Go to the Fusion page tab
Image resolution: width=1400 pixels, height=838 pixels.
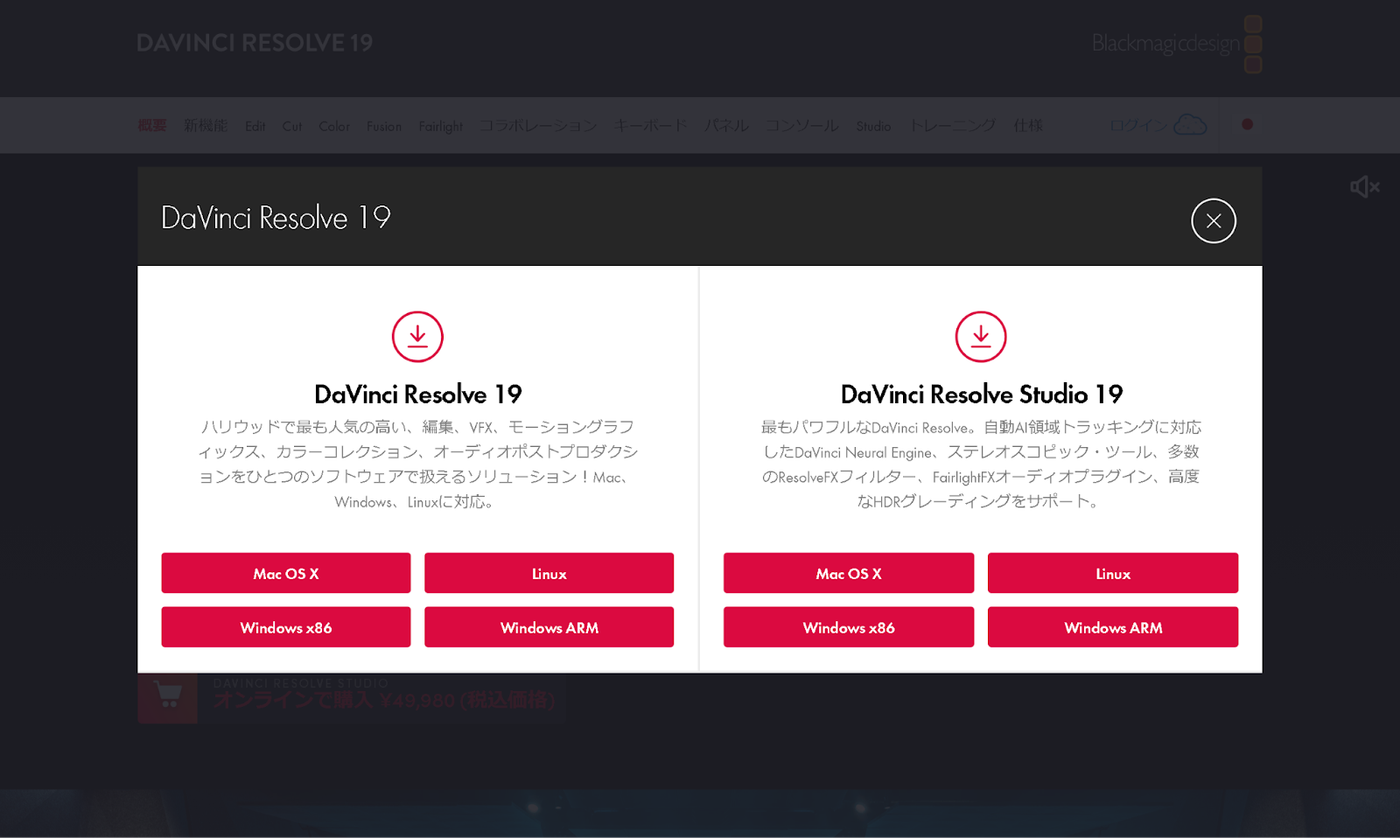point(384,126)
